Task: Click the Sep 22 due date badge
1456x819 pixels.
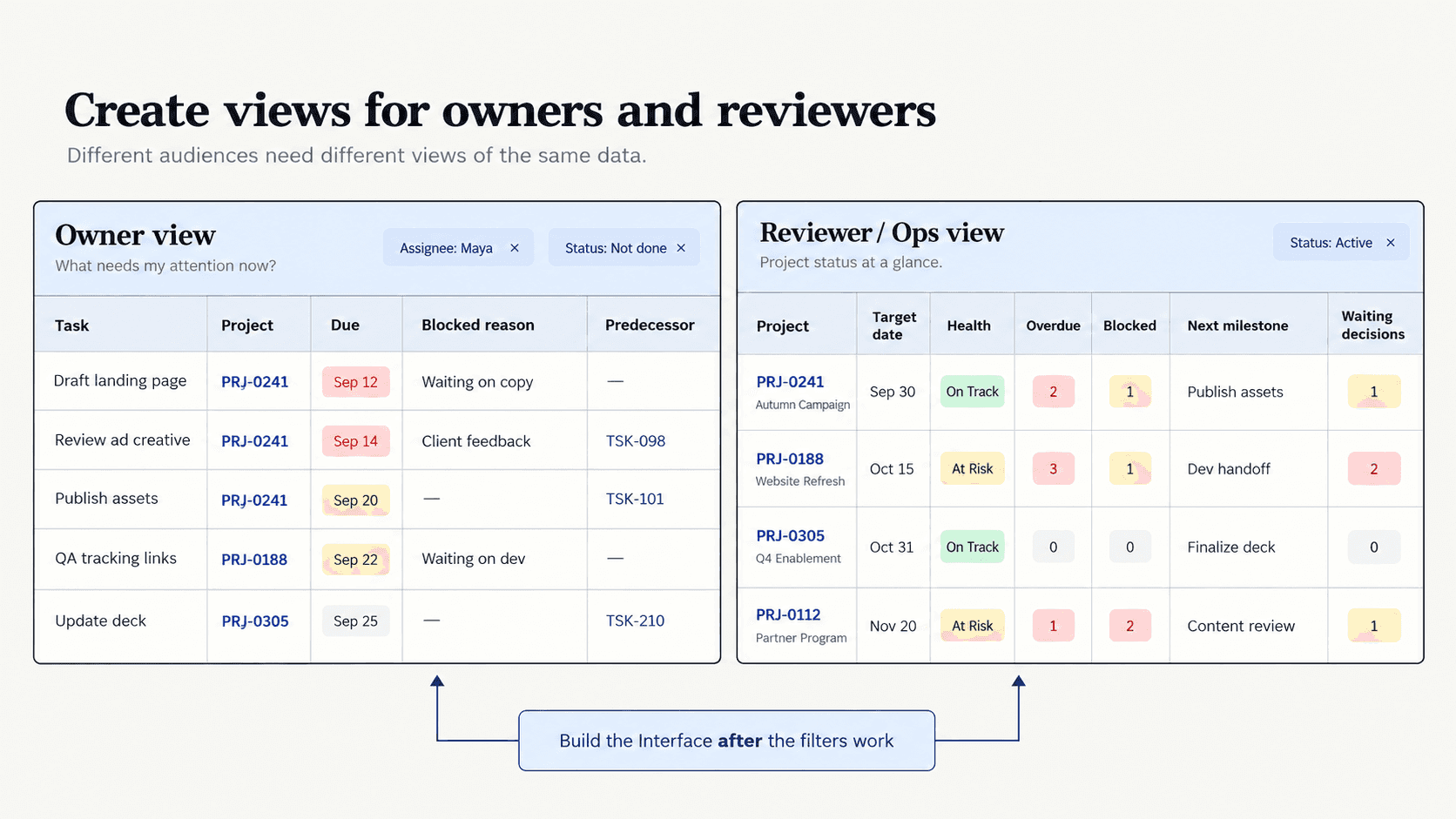Action: pos(355,560)
